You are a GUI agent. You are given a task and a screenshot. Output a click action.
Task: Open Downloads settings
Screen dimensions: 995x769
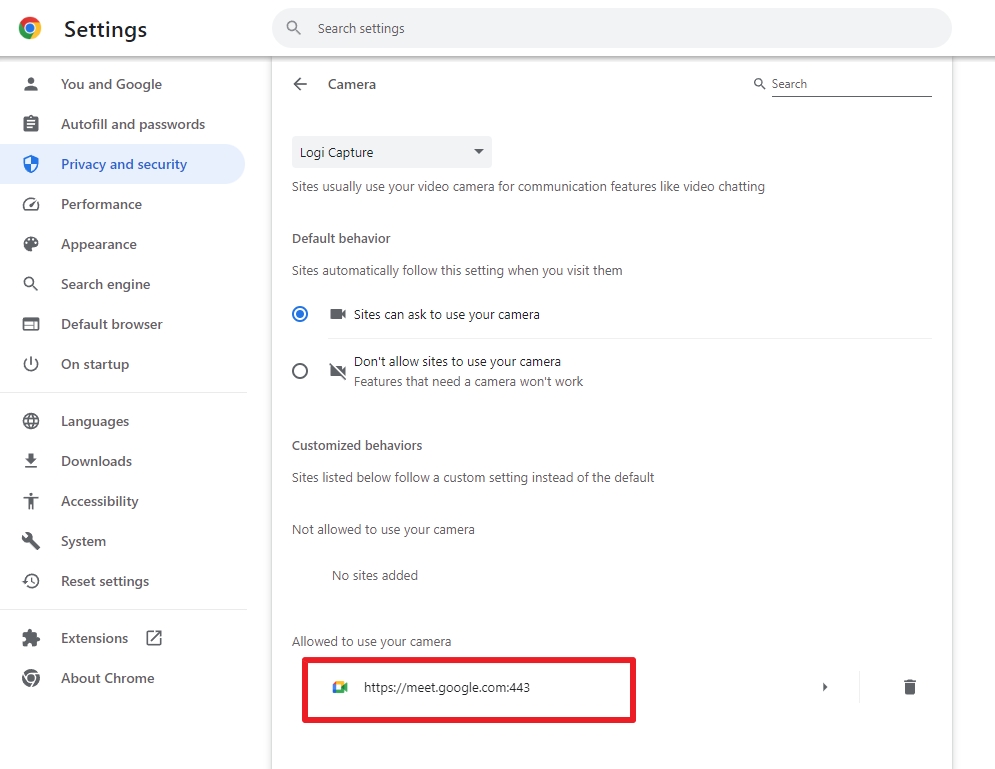click(x=96, y=461)
